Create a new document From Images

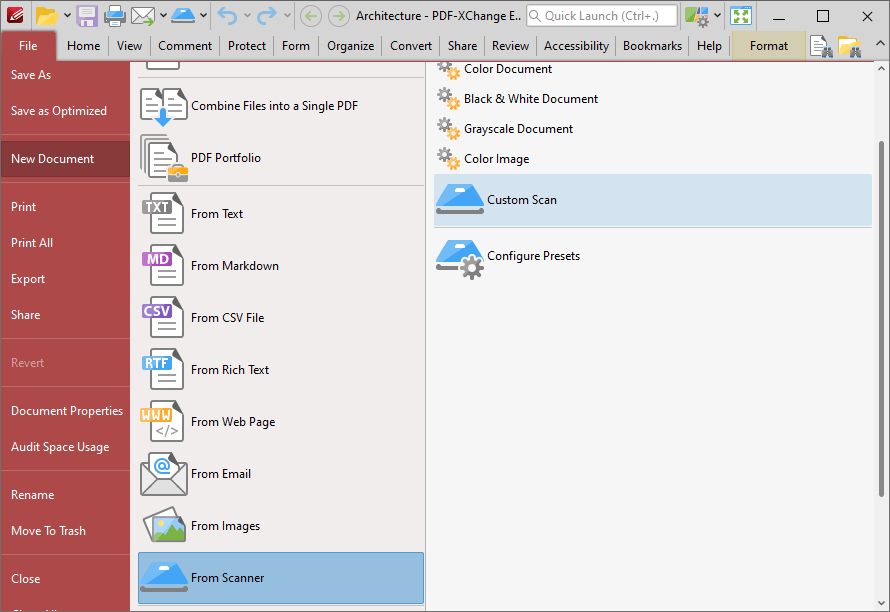point(227,525)
